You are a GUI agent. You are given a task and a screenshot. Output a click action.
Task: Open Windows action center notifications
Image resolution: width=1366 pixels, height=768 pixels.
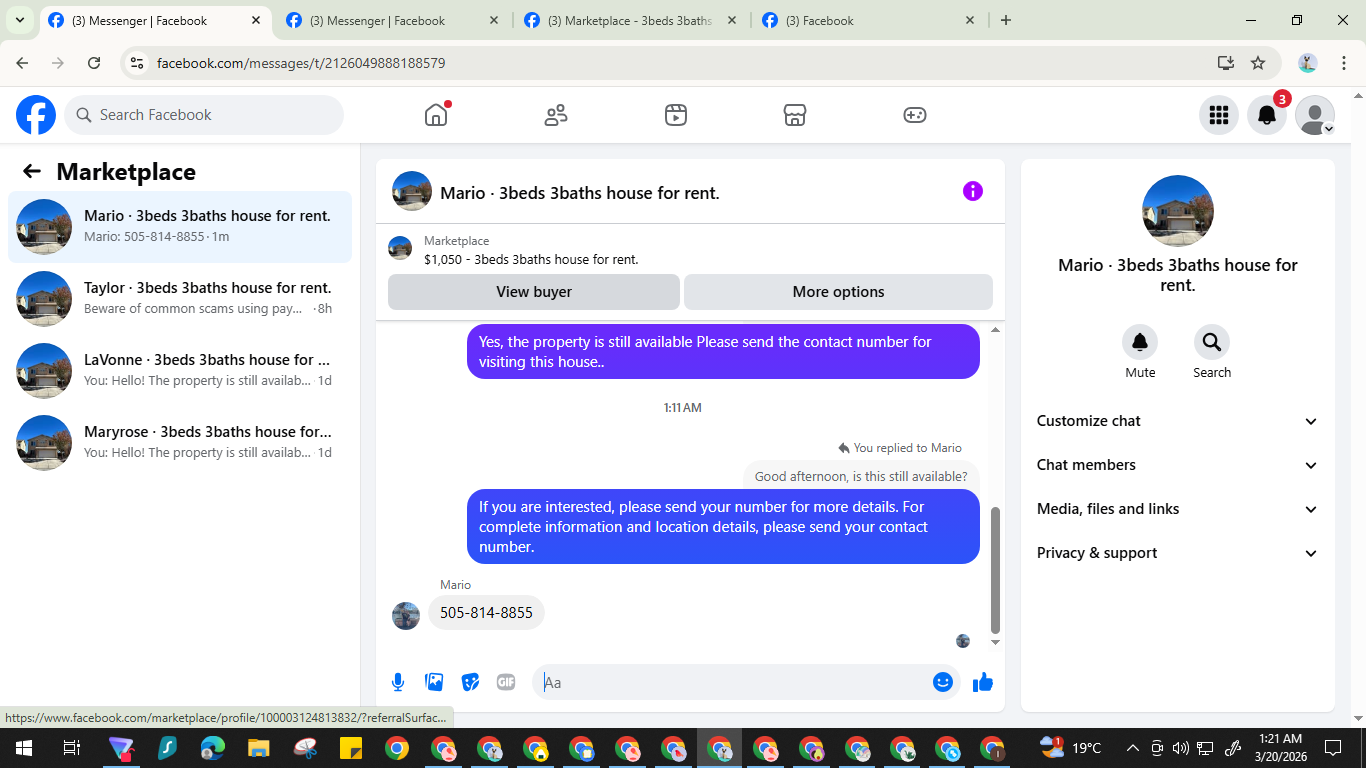point(1333,748)
